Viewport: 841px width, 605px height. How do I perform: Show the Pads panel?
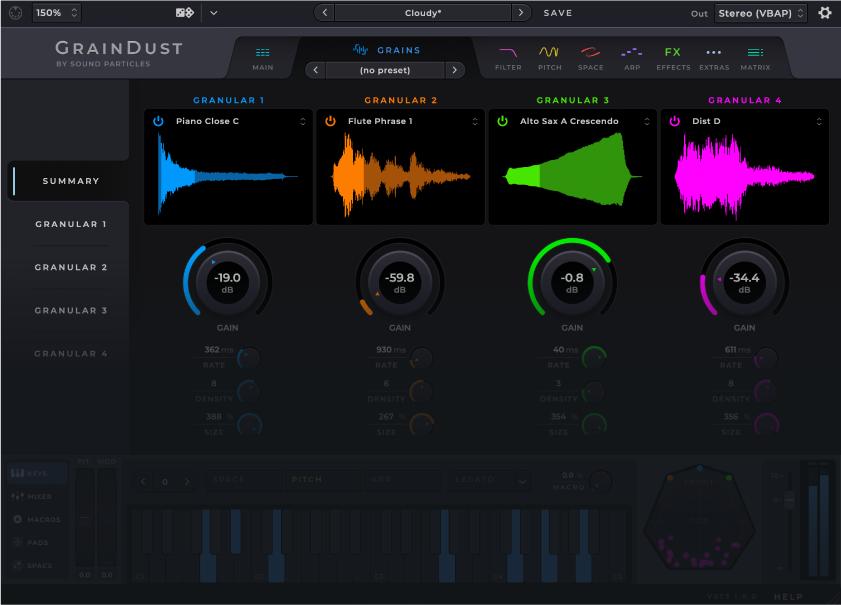[x=31, y=542]
